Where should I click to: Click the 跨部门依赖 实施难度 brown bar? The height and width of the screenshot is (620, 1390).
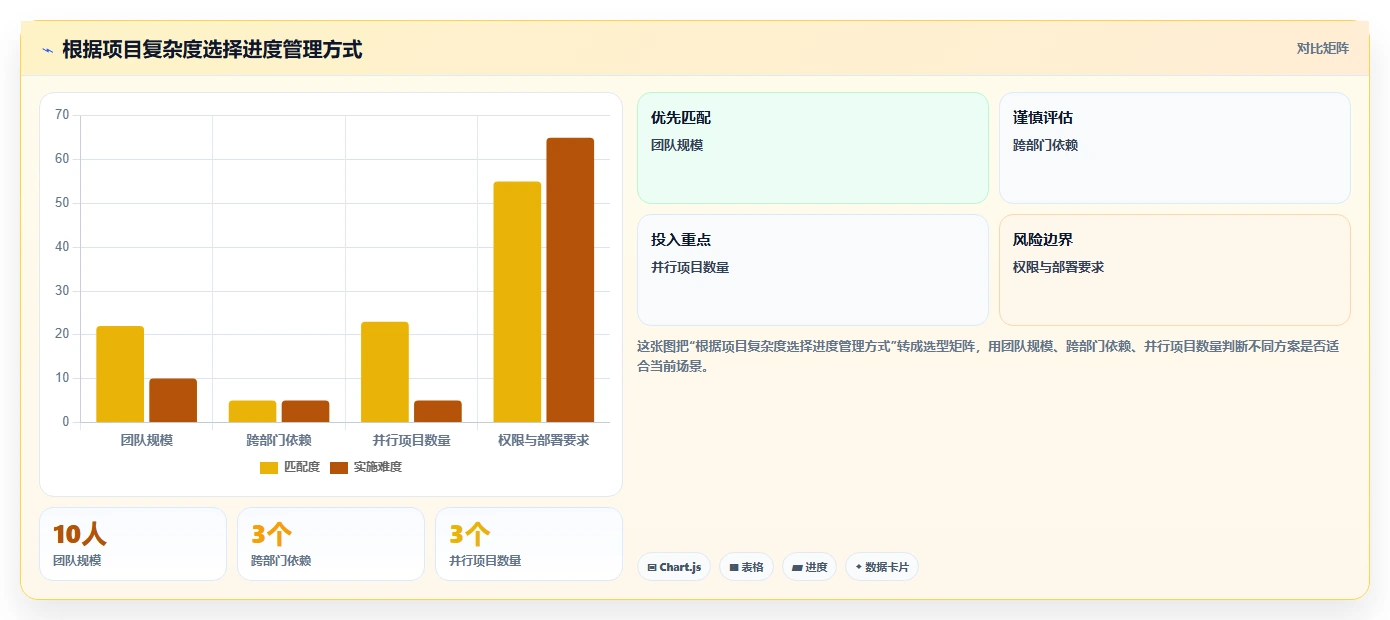tap(305, 411)
